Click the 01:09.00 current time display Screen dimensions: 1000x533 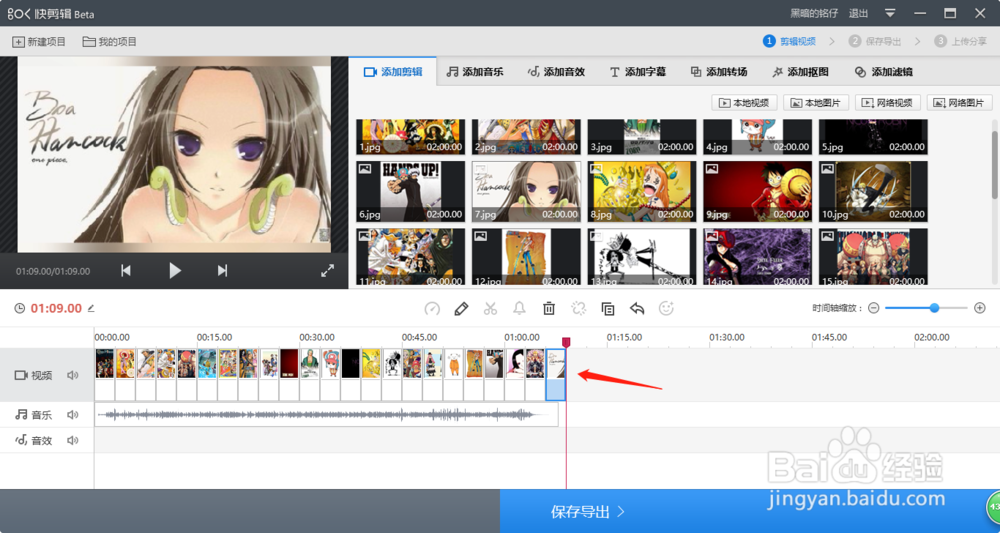(56, 309)
